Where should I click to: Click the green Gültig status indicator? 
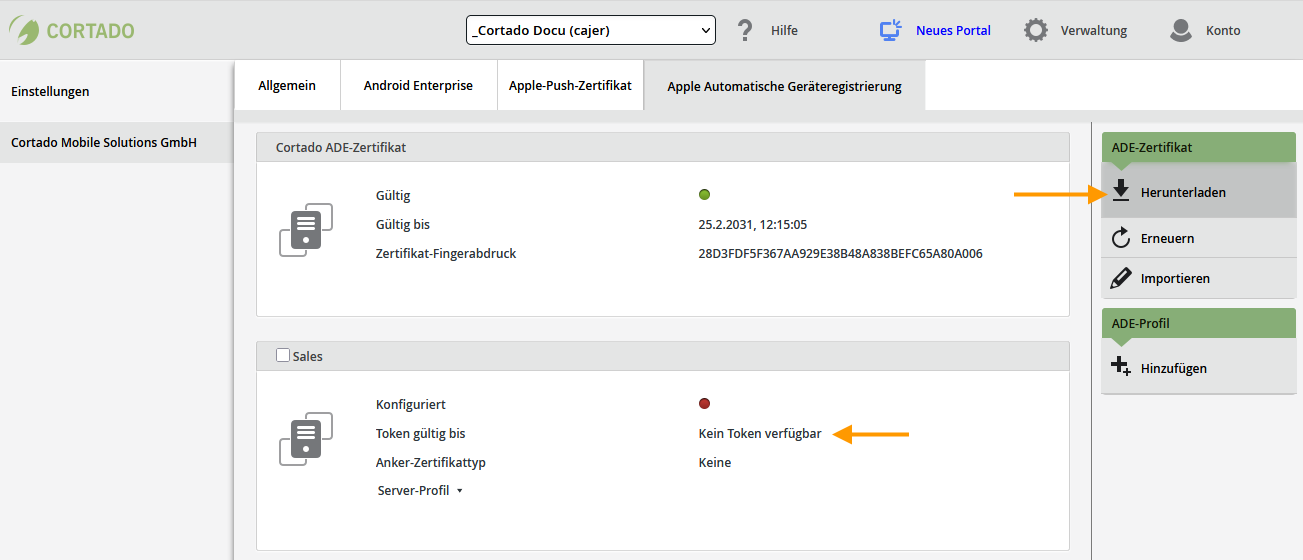pyautogui.click(x=704, y=194)
